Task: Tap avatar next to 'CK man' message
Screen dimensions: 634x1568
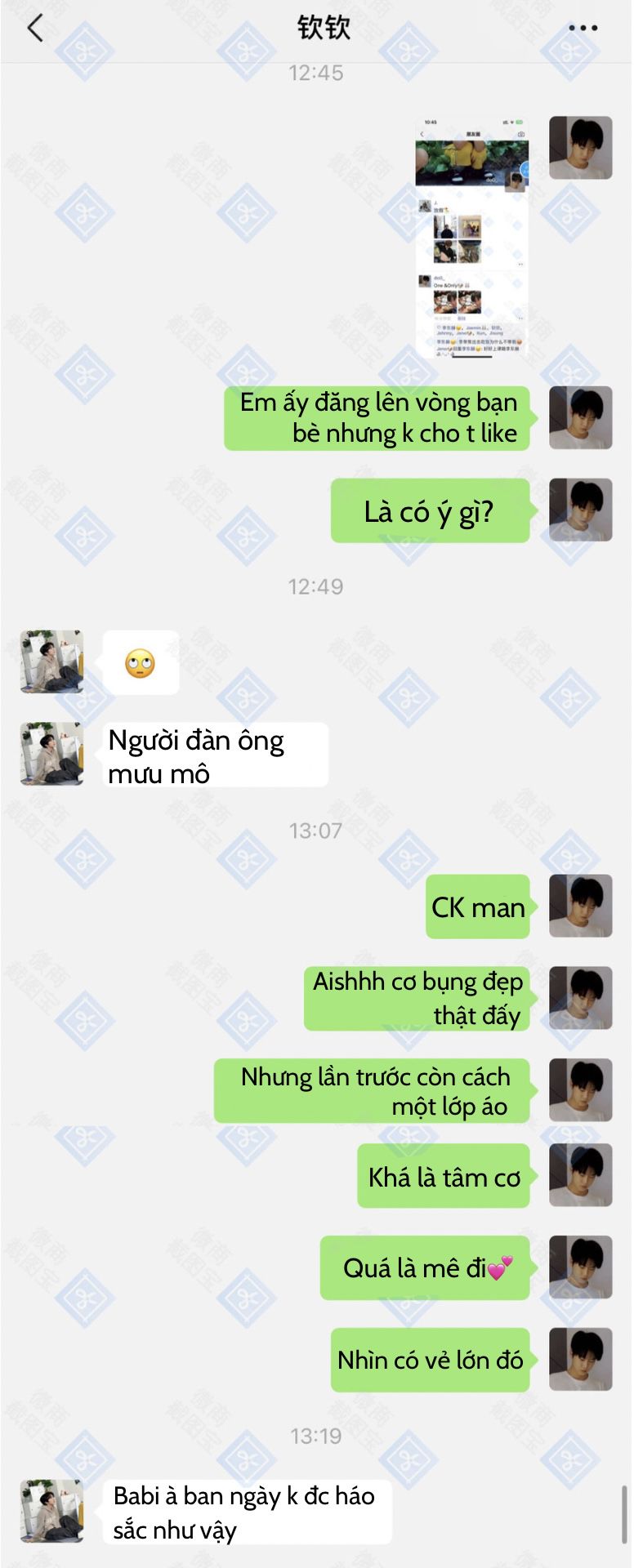Action: tap(581, 906)
